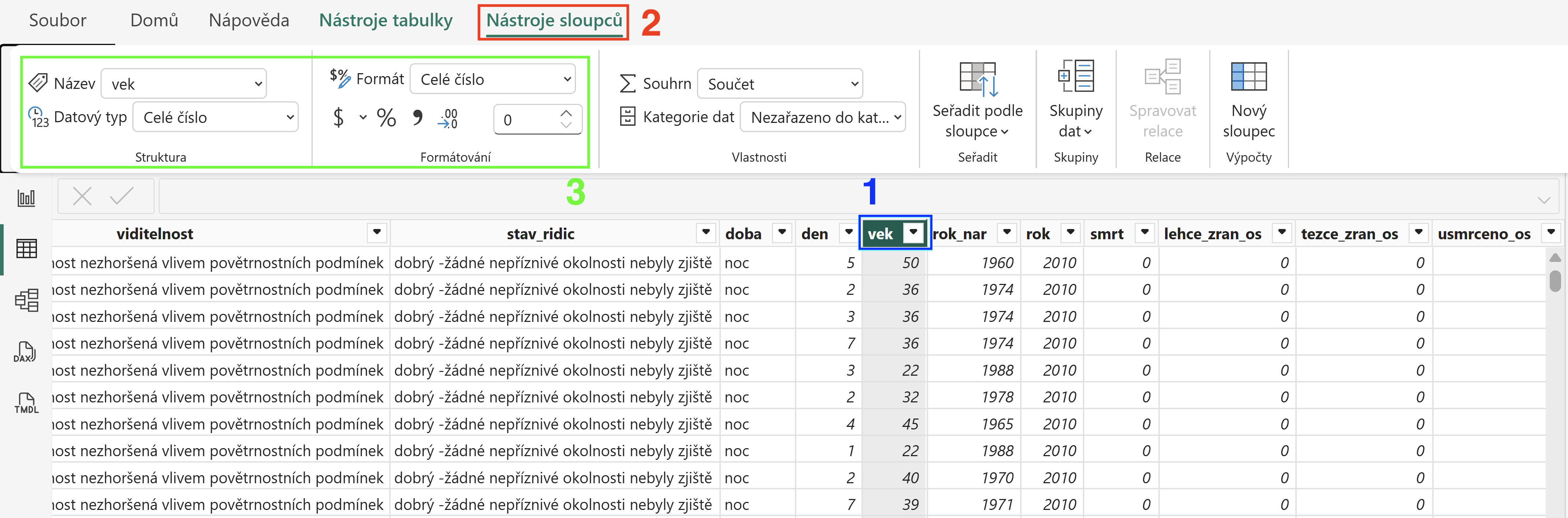1568x518 pixels.
Task: Click the Spravovat relace icon
Action: (x=1162, y=77)
